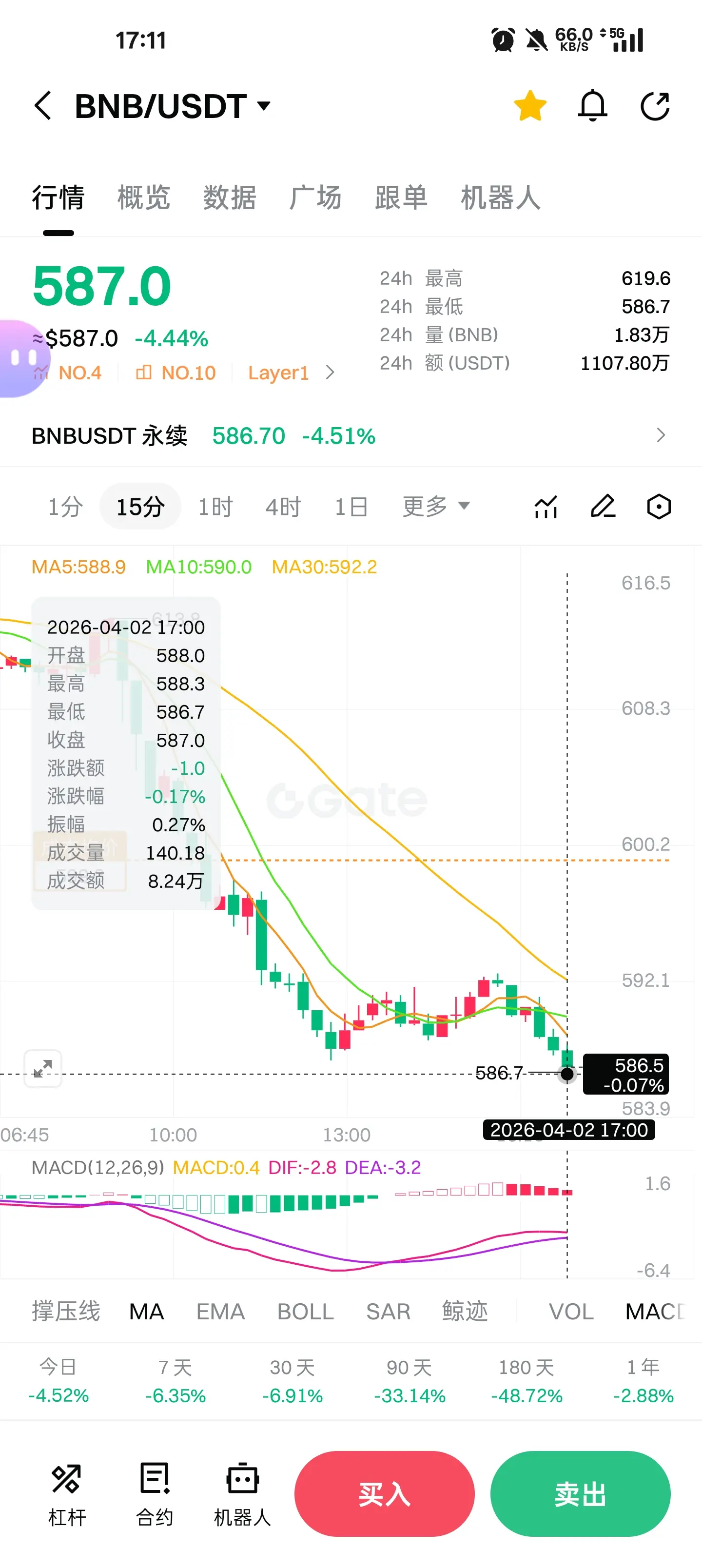702x1568 pixels.
Task: Switch to the 数据 tab
Action: coord(230,198)
